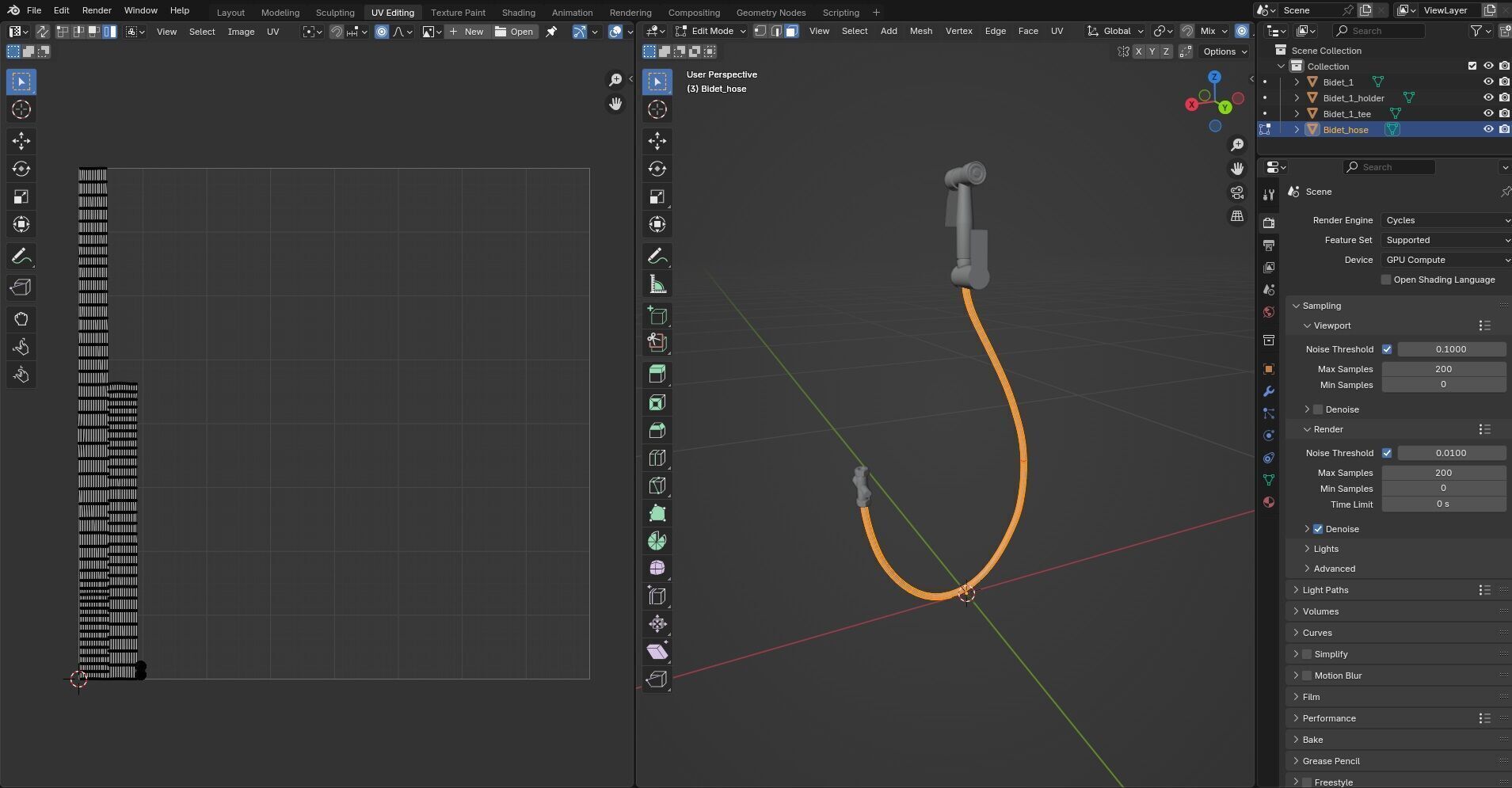Screen dimensions: 1512x788
Task: Select the Smooth vertices tool
Action: (x=657, y=568)
